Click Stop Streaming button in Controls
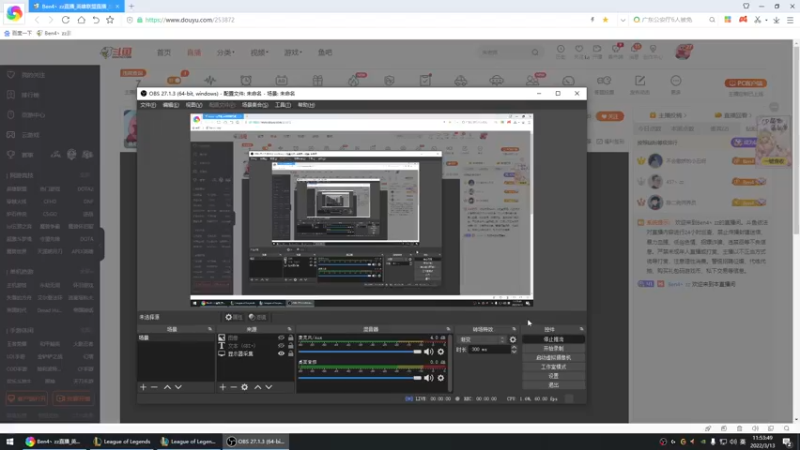The width and height of the screenshot is (800, 450). [554, 339]
